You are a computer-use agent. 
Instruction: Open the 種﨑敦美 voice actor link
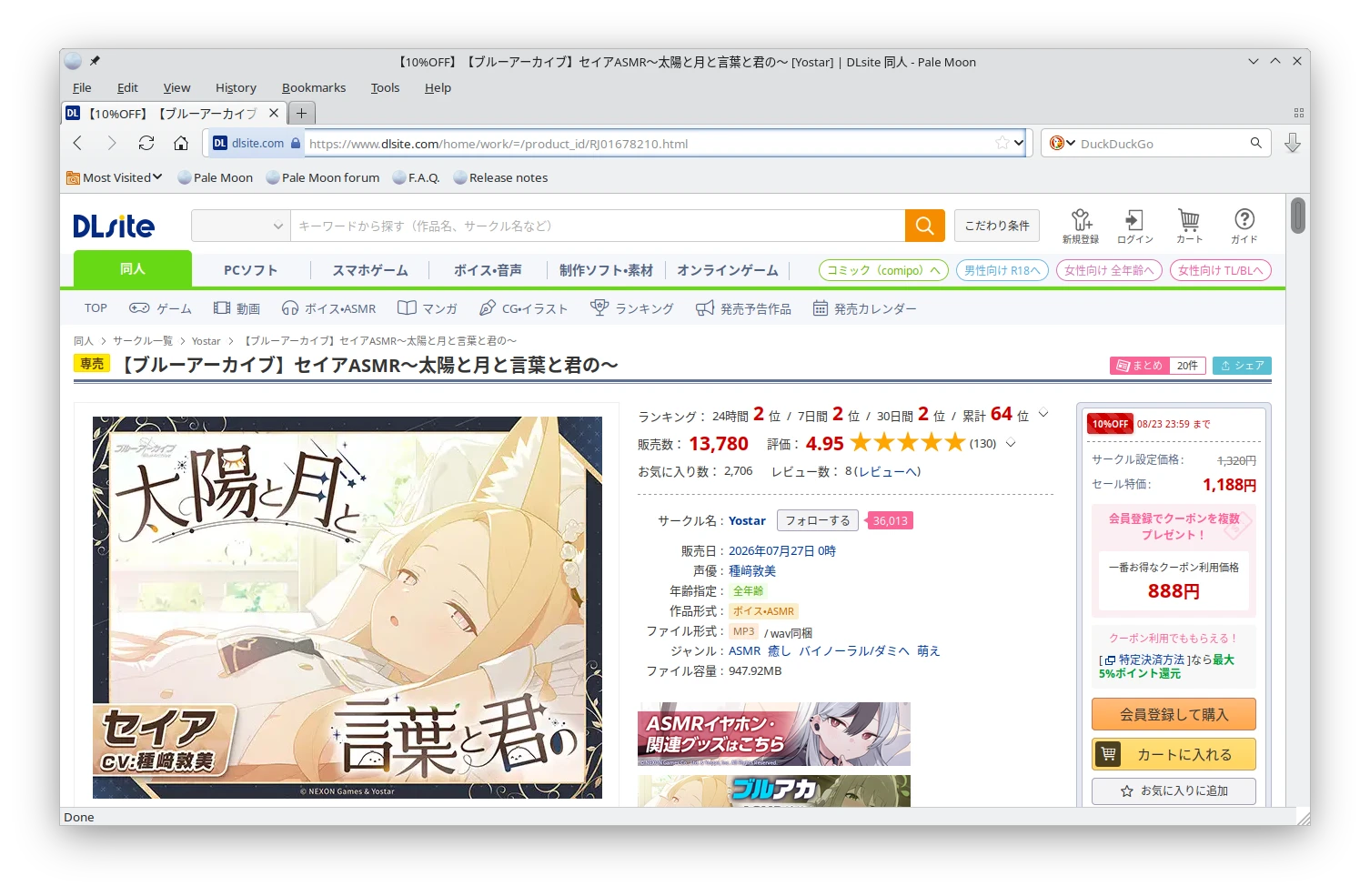tap(752, 570)
